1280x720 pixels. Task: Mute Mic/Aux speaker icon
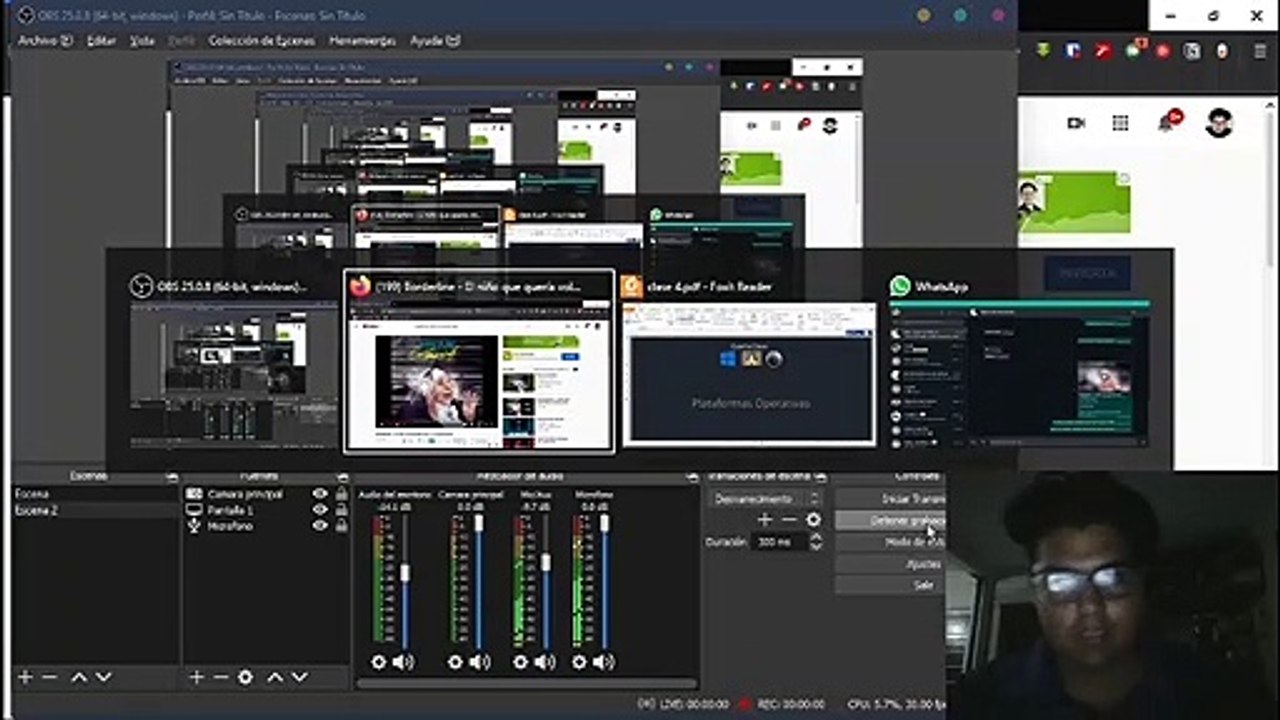[545, 662]
